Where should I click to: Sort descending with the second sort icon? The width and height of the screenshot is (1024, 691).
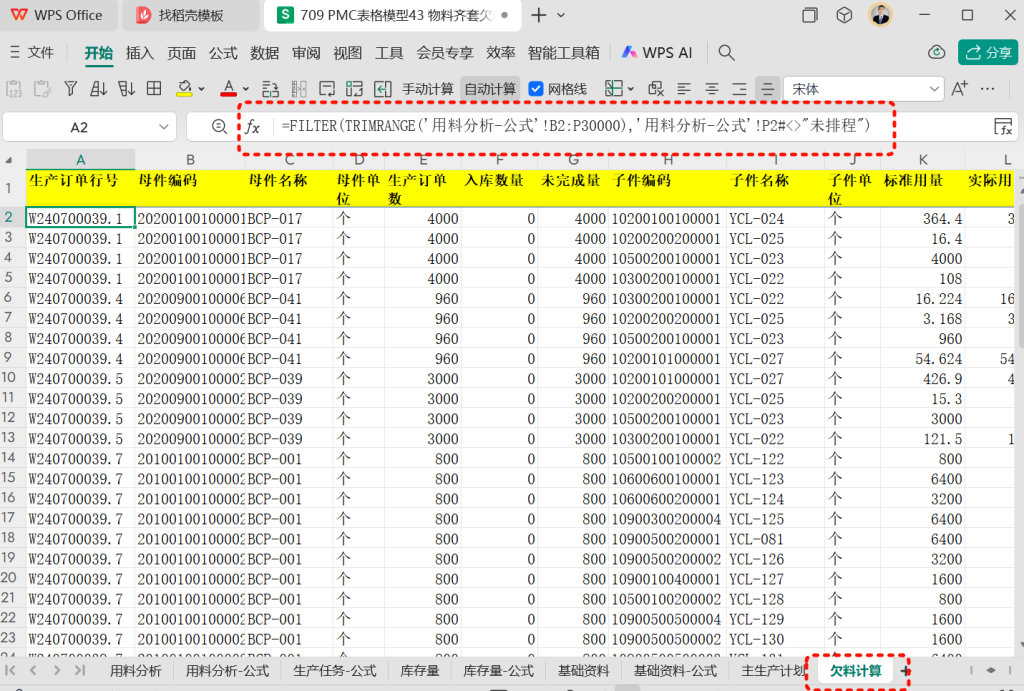pos(127,89)
